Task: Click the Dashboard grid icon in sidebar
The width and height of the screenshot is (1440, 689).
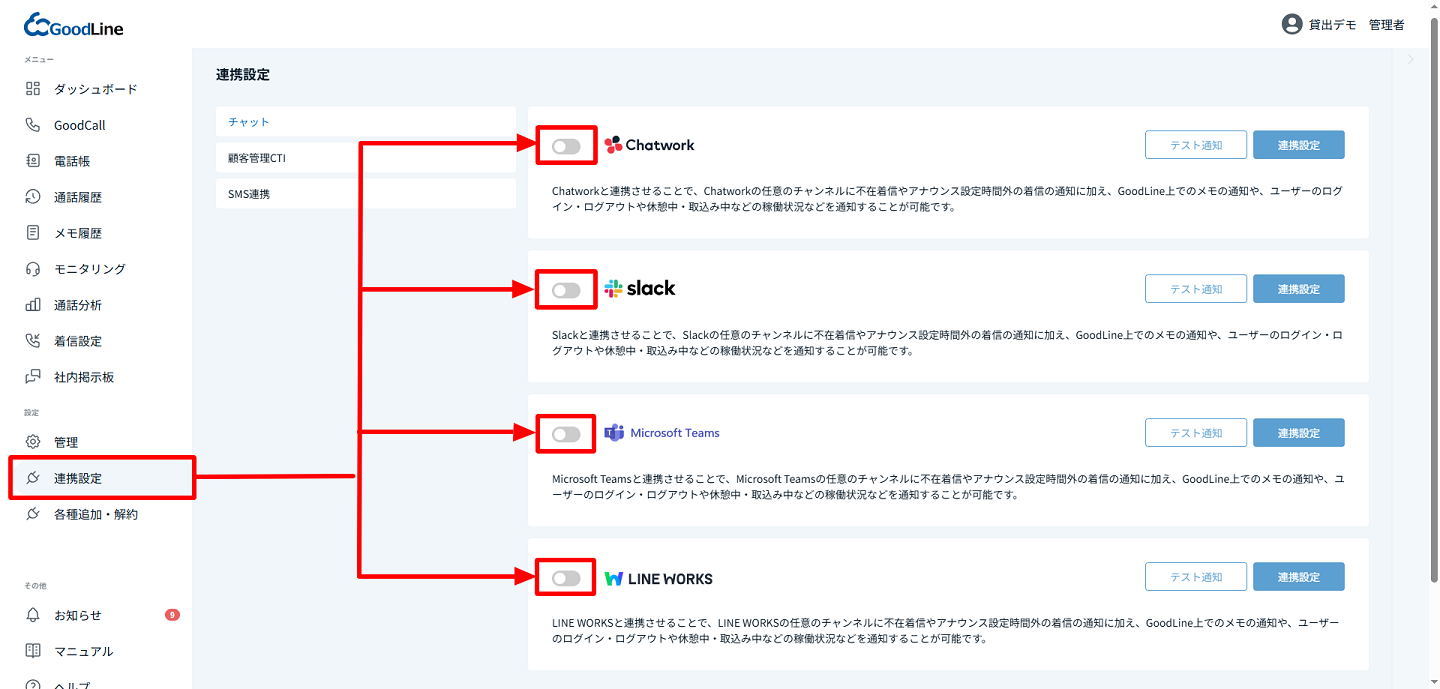Action: coord(33,89)
